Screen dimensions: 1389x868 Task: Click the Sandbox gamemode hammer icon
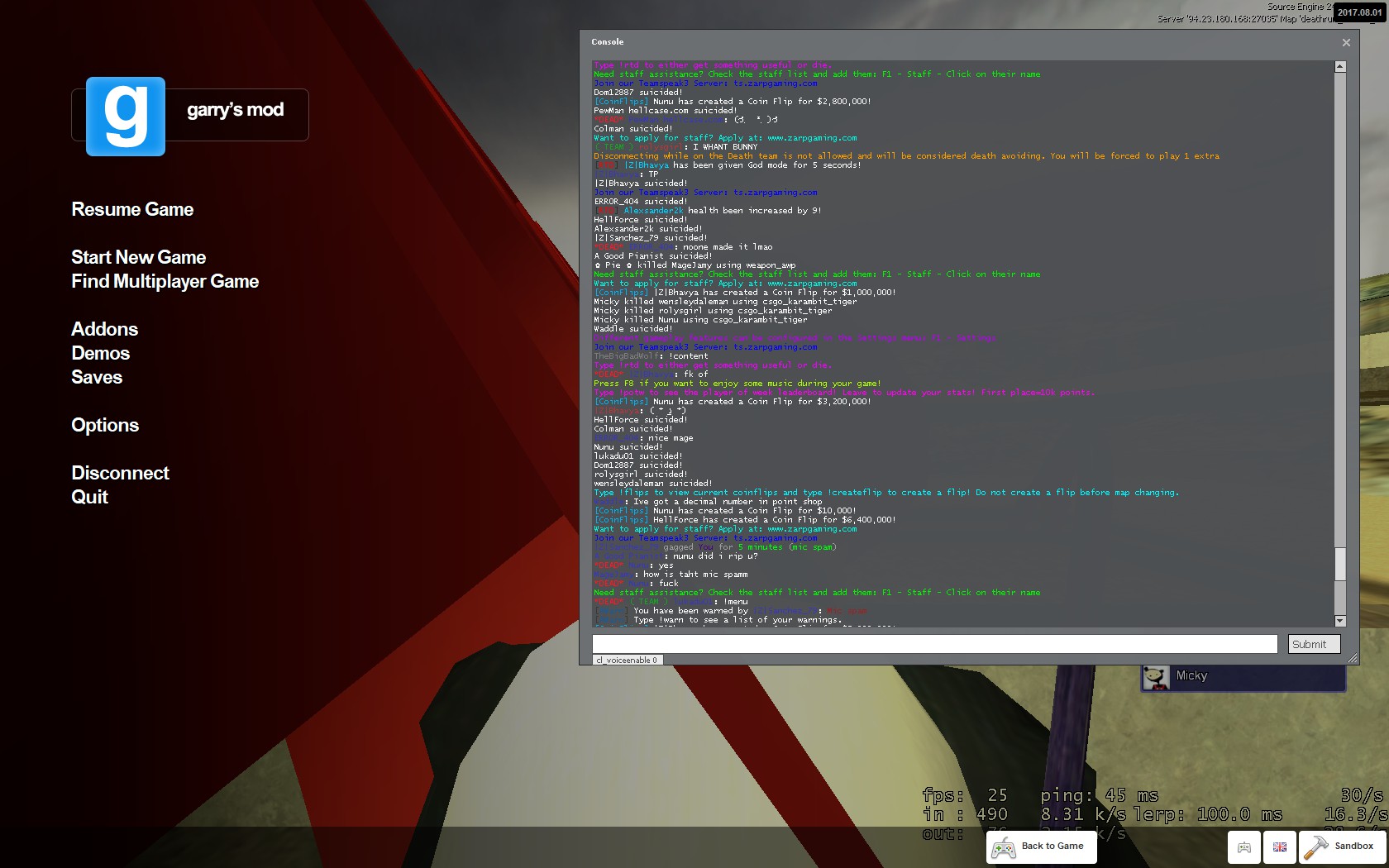pos(1315,847)
